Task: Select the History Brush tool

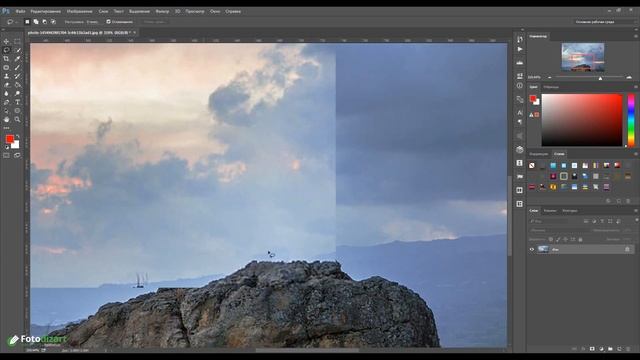Action: tap(17, 76)
